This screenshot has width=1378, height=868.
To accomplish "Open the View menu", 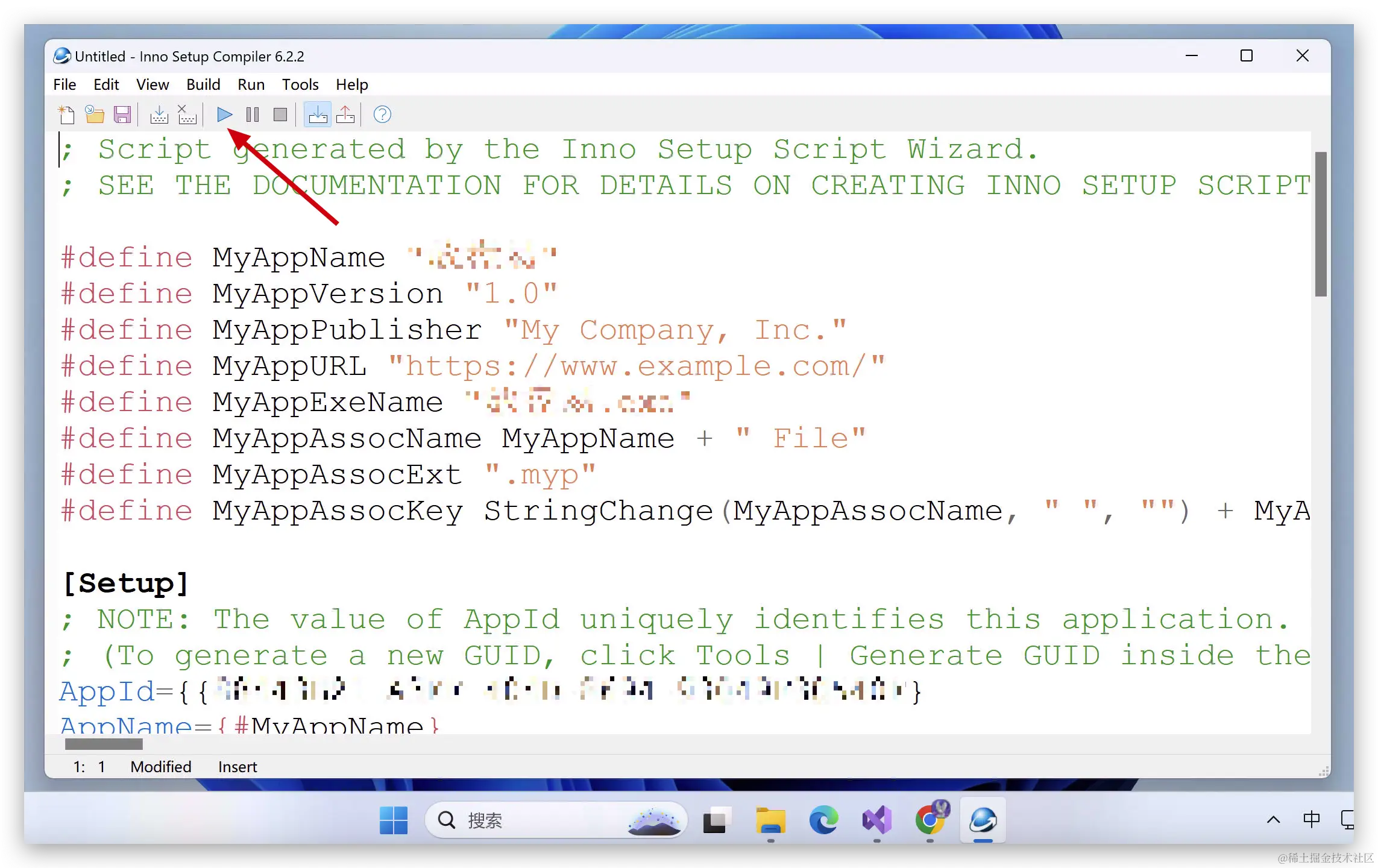I will (153, 84).
